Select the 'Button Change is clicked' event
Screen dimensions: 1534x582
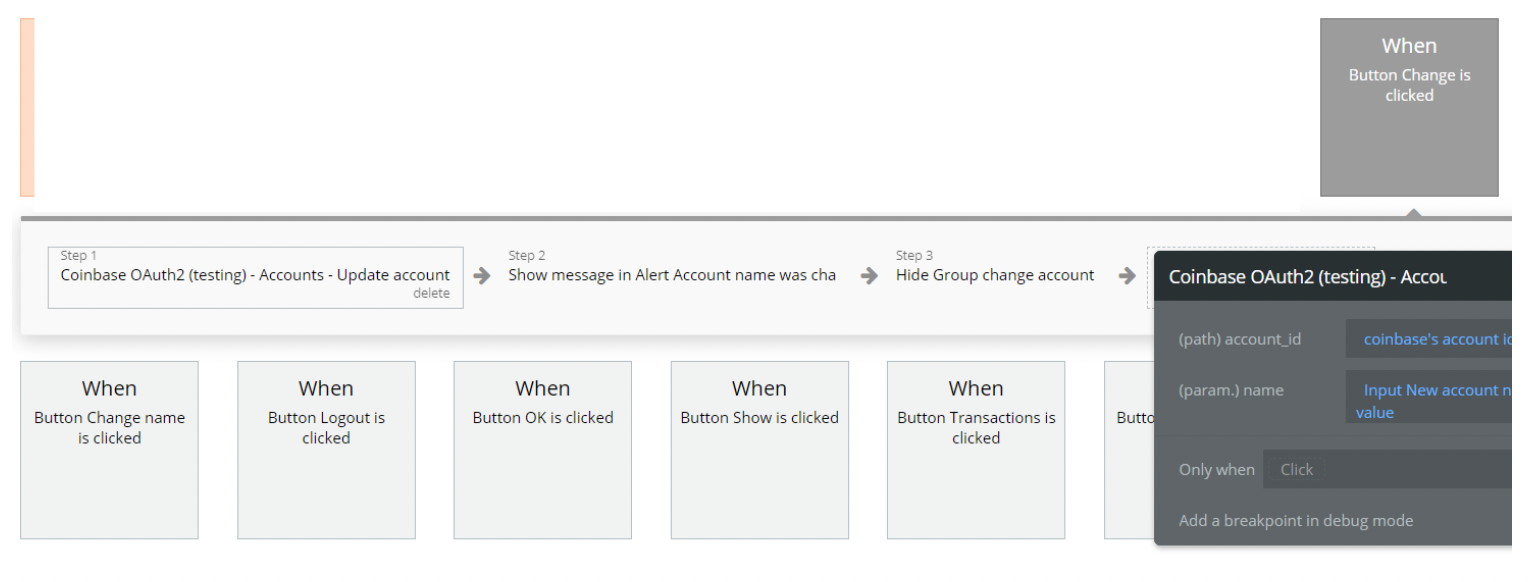click(x=1409, y=107)
